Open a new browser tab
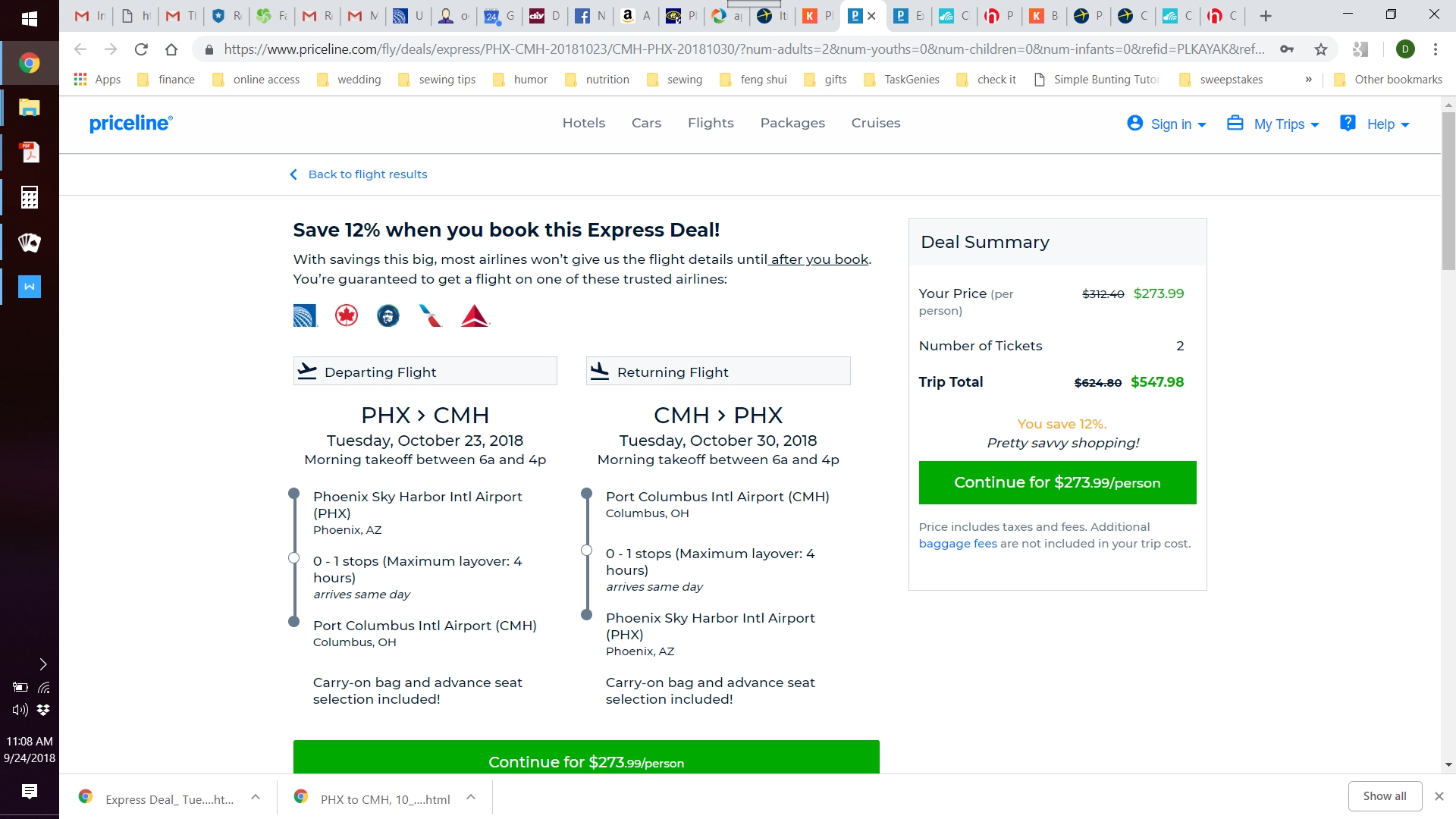Image resolution: width=1456 pixels, height=819 pixels. click(x=1266, y=16)
